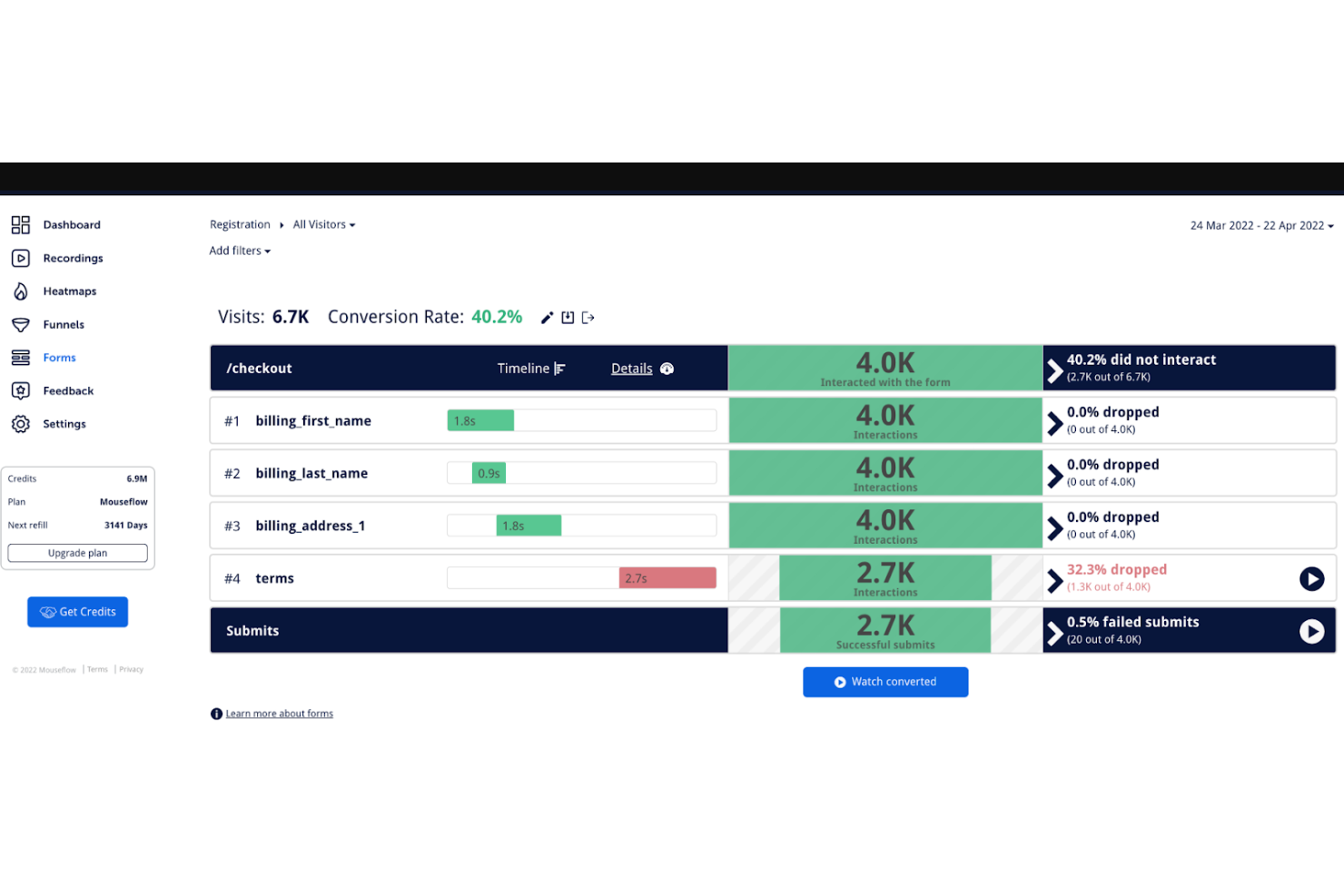
Task: Open the Learn more about forms link
Action: click(x=279, y=713)
